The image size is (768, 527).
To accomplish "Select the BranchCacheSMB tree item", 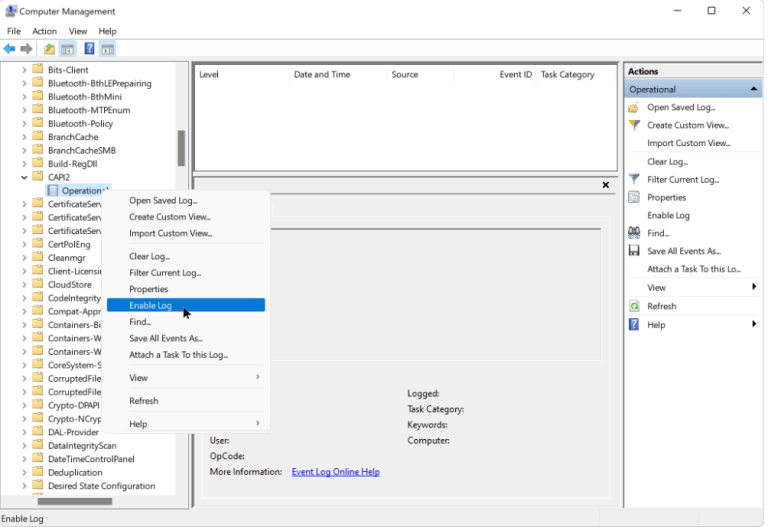I will click(x=82, y=150).
